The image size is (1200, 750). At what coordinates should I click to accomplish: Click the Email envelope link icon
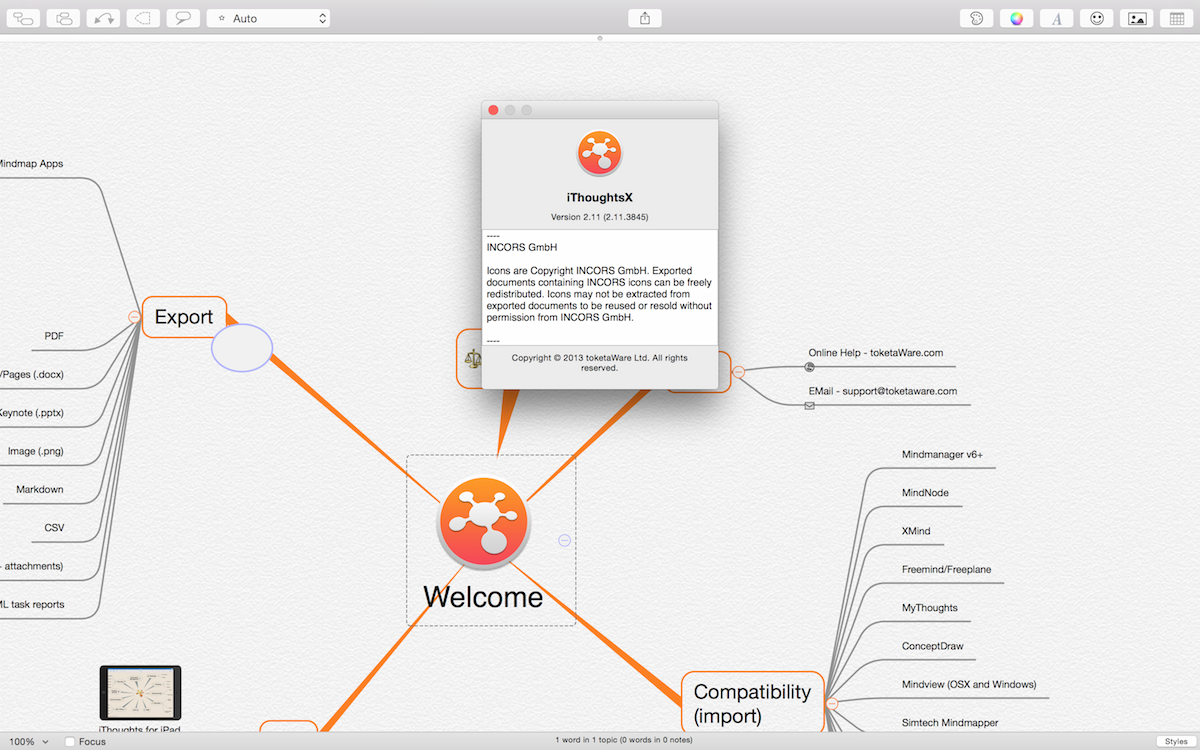point(809,405)
